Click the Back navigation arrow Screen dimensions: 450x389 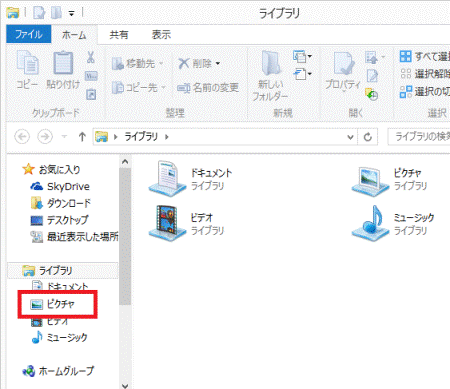click(x=22, y=137)
